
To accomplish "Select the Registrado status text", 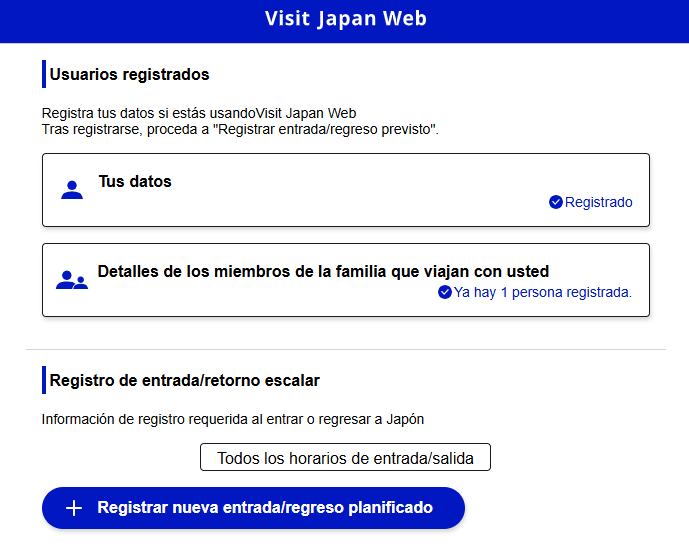I will [598, 202].
